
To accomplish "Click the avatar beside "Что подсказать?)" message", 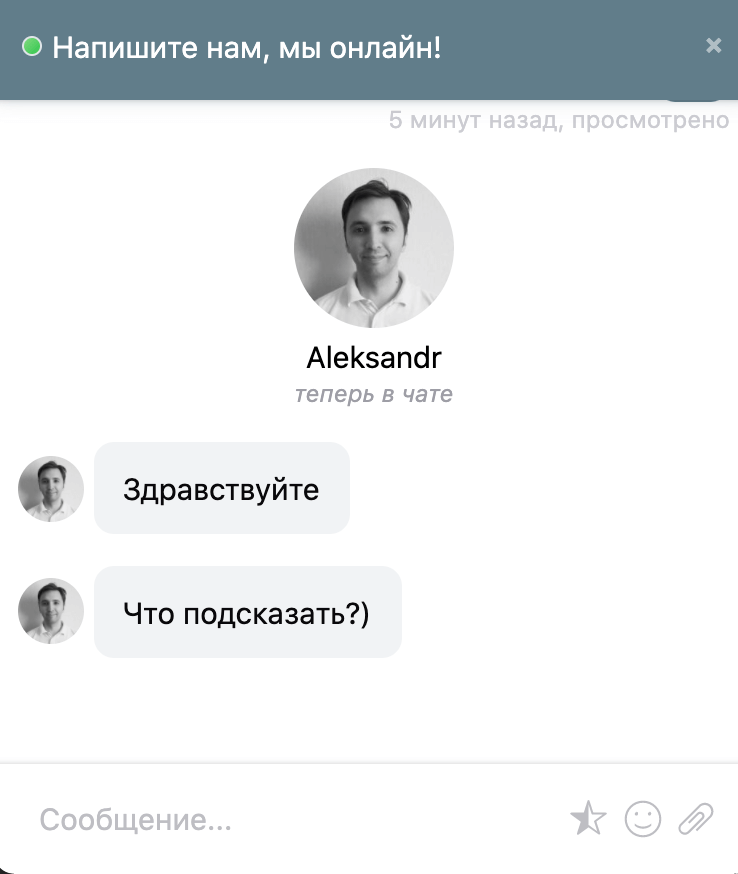I will (x=51, y=611).
